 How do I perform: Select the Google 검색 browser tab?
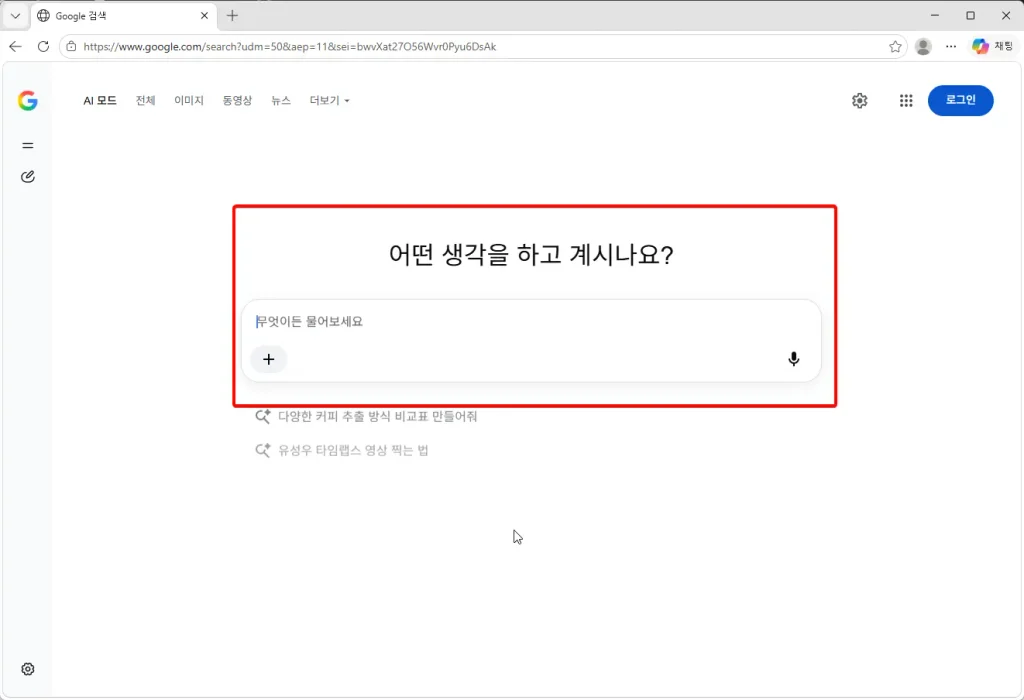(x=122, y=16)
